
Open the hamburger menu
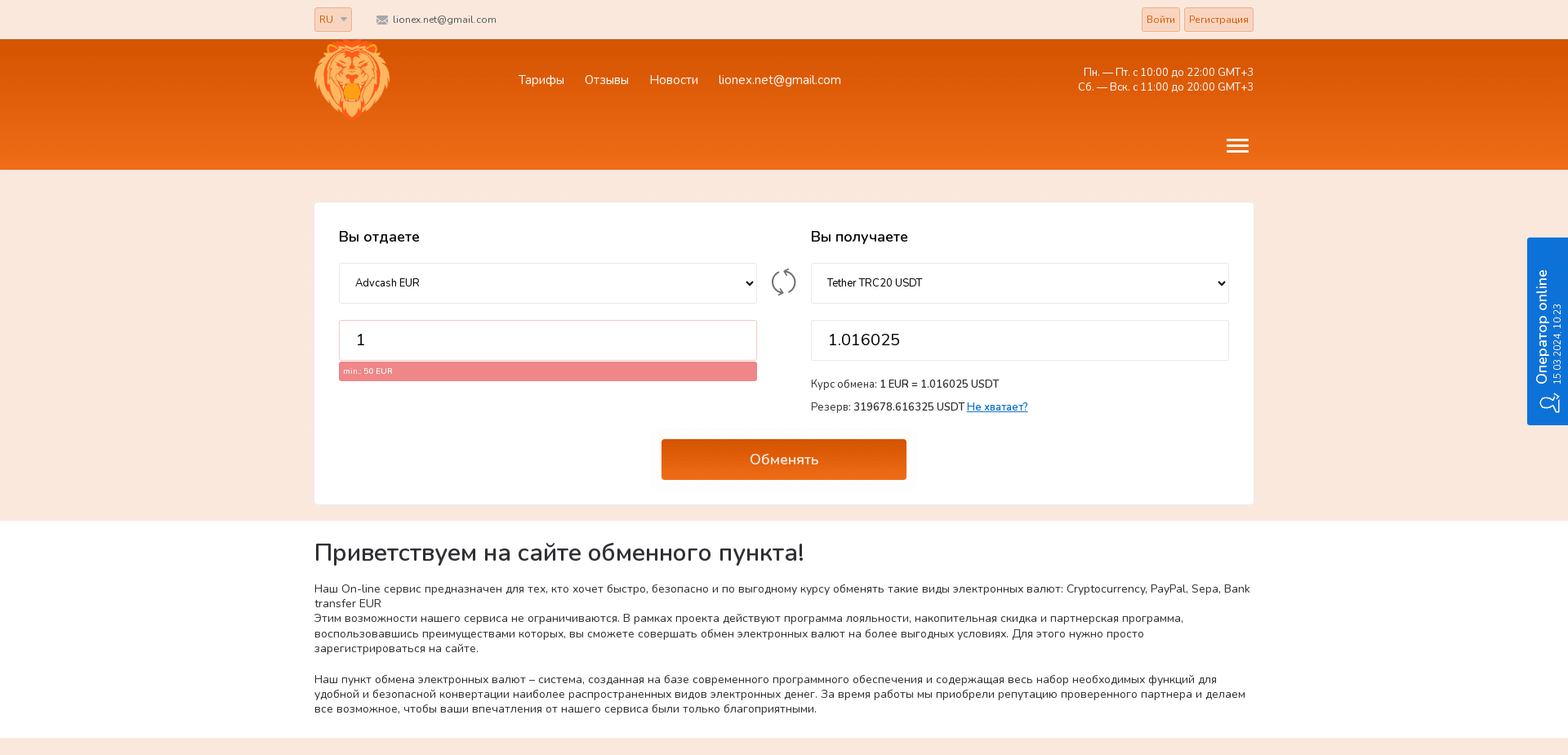[1237, 145]
